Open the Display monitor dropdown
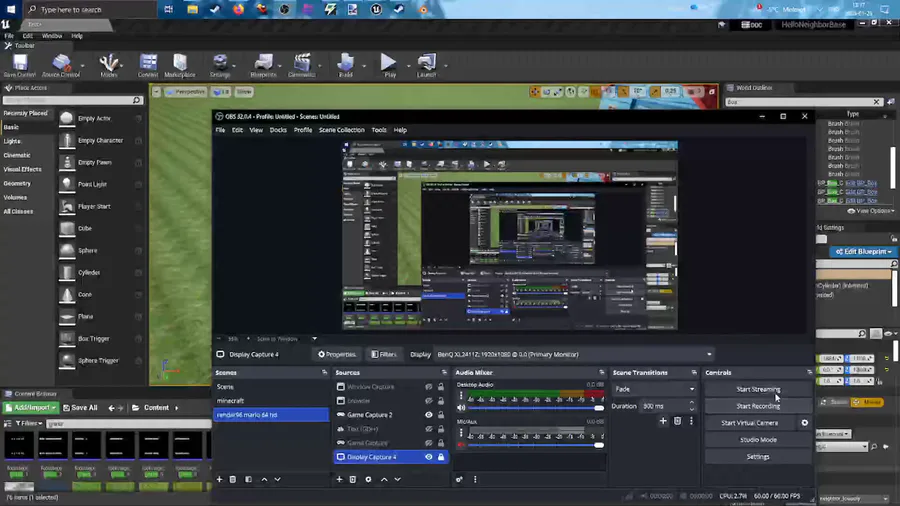Image resolution: width=900 pixels, height=506 pixels. point(575,355)
